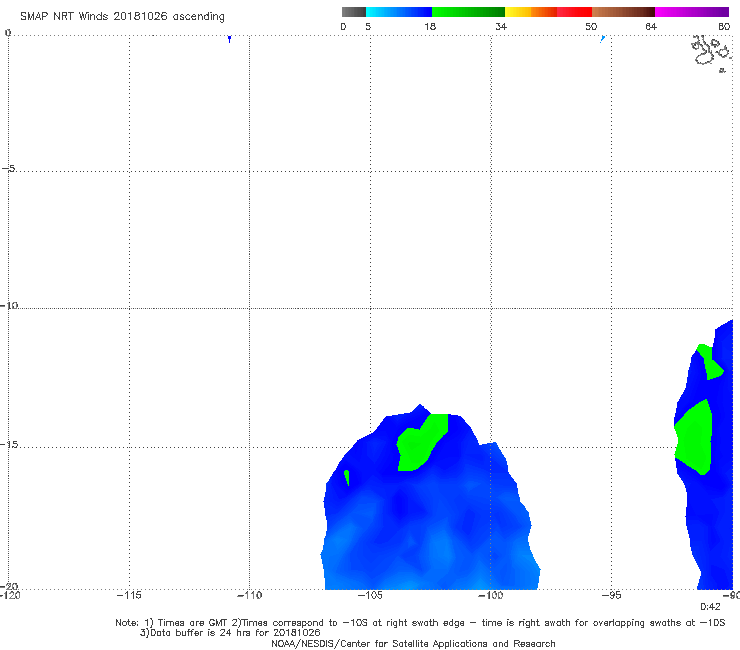The image size is (740, 650).
Task: Click the yellow-orange color scale segment
Action: [531, 12]
